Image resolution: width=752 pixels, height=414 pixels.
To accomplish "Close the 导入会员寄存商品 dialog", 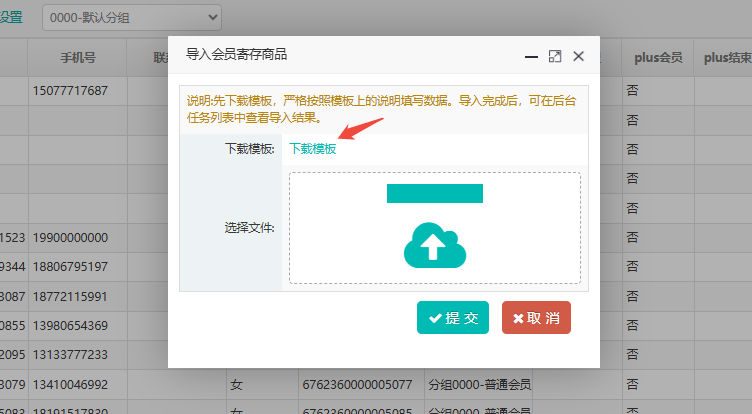I will click(578, 56).
